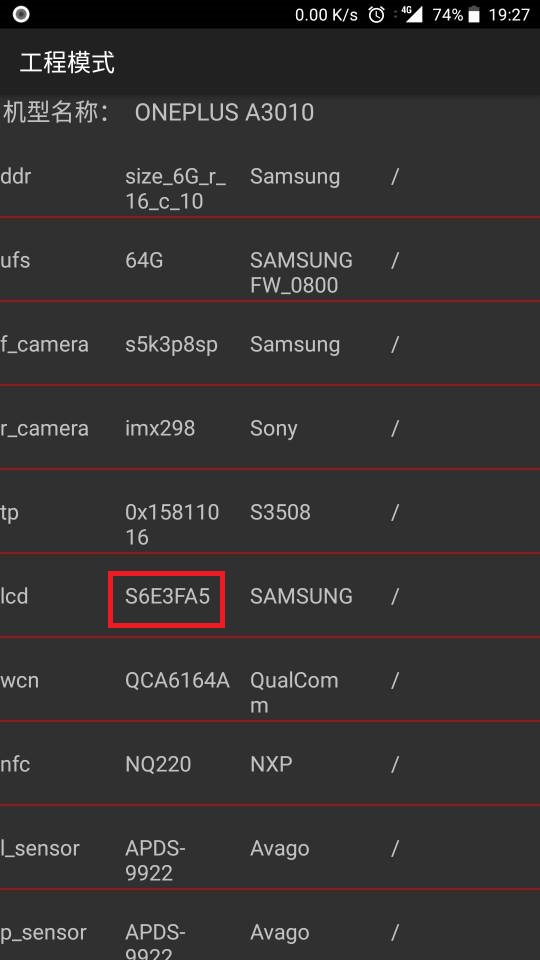Select the r_camera imx298 value
540x960 pixels.
pos(160,428)
